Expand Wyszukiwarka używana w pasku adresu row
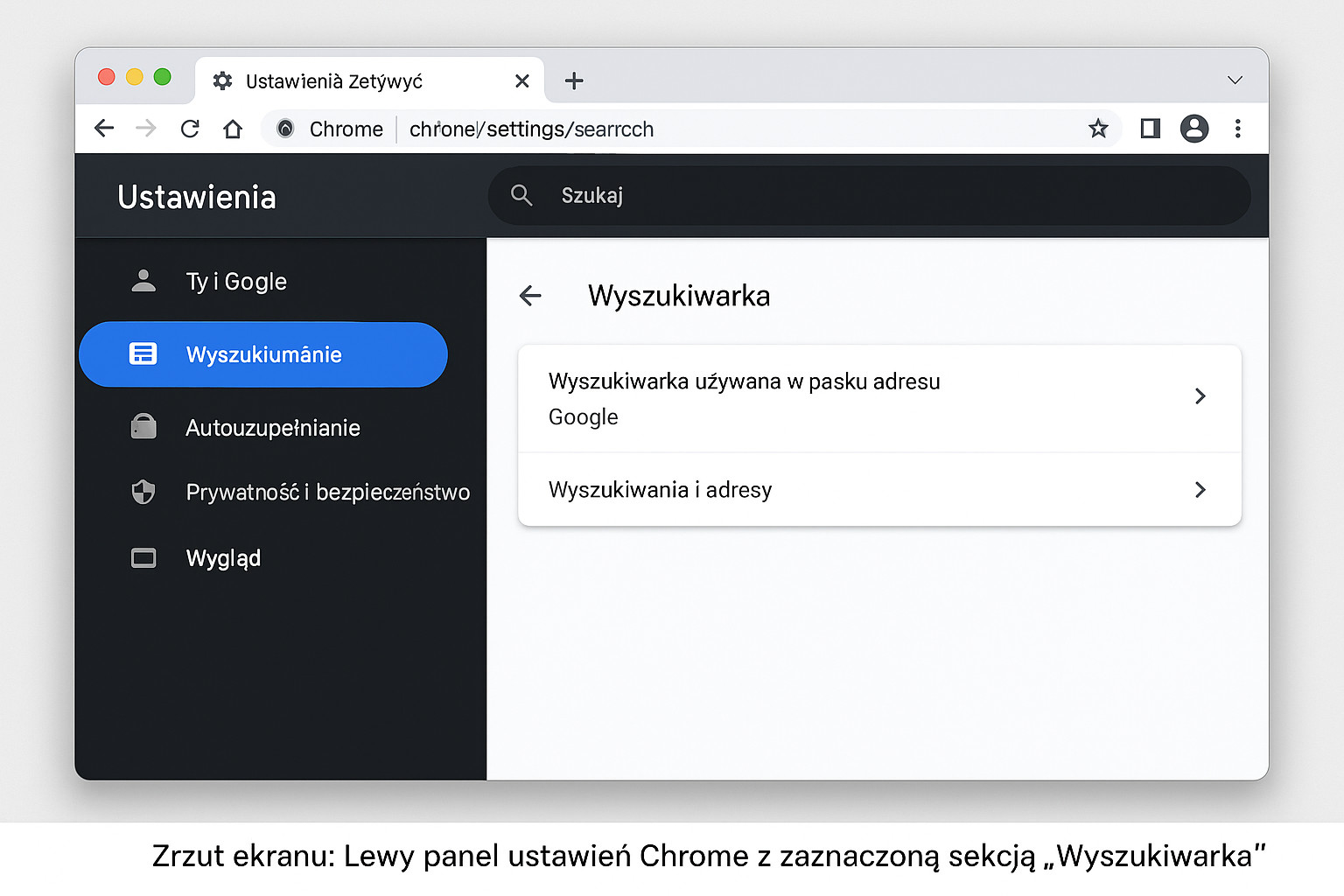 coord(879,398)
